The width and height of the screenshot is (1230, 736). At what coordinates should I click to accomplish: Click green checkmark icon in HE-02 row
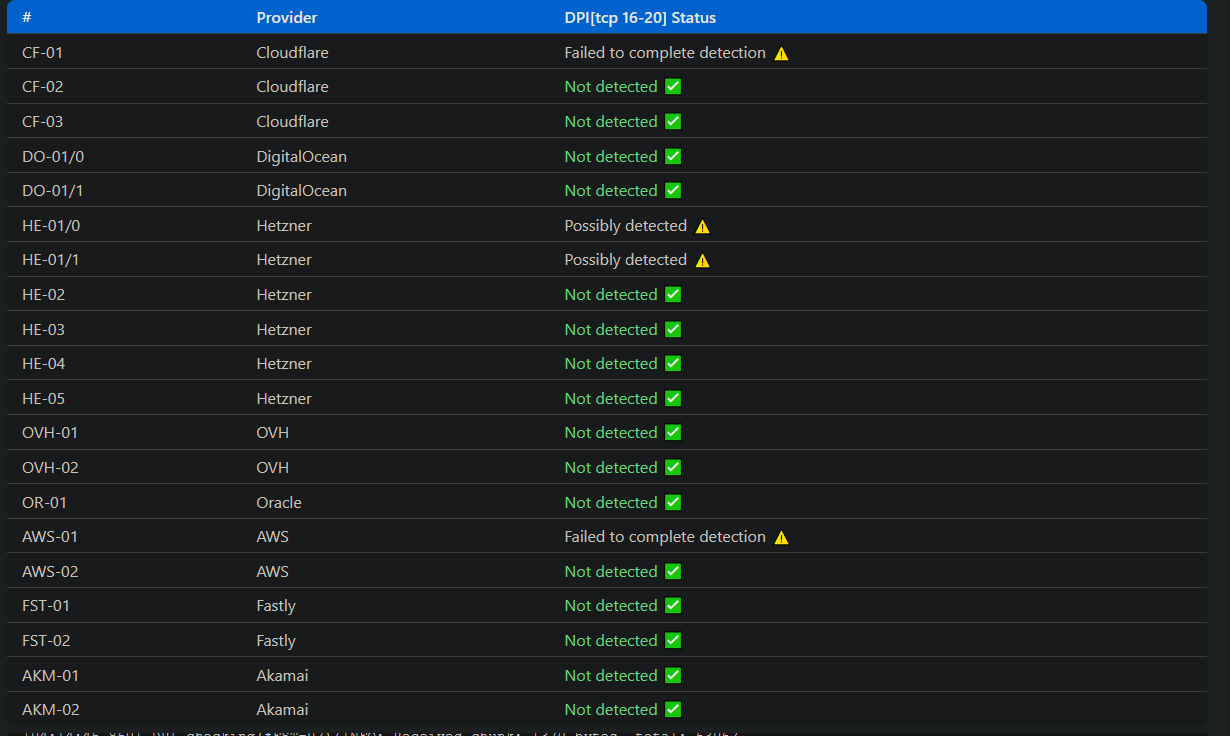click(673, 295)
